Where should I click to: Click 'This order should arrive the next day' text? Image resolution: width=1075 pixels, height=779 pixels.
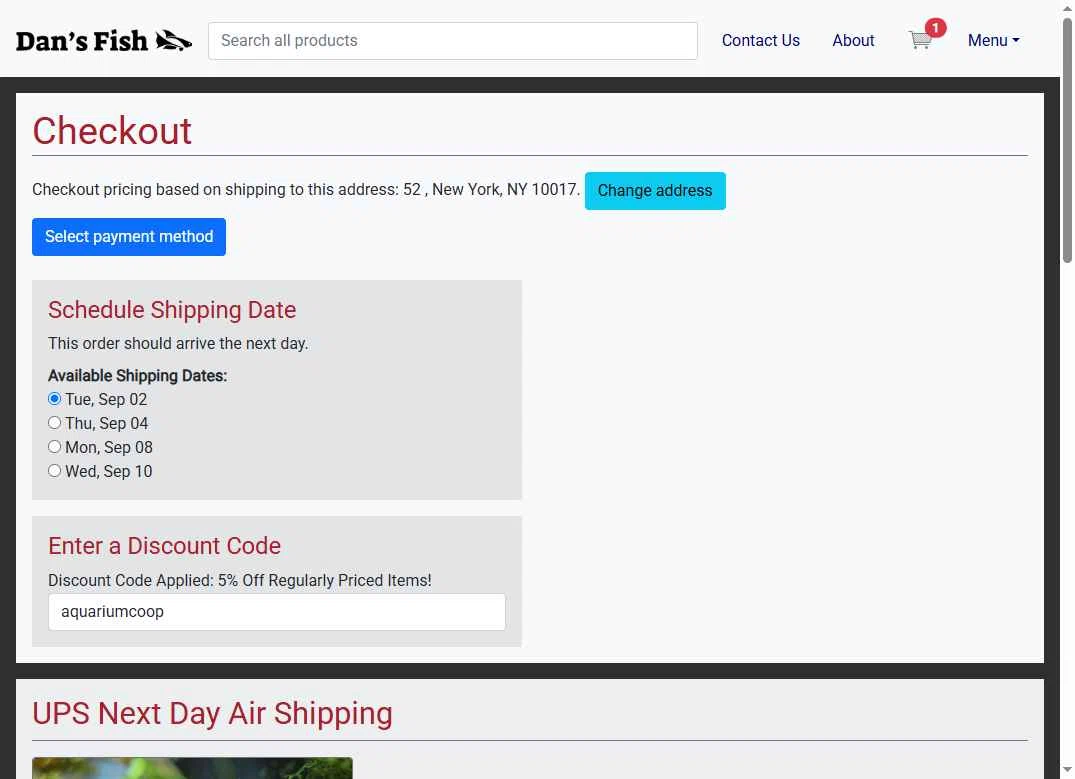(x=178, y=344)
